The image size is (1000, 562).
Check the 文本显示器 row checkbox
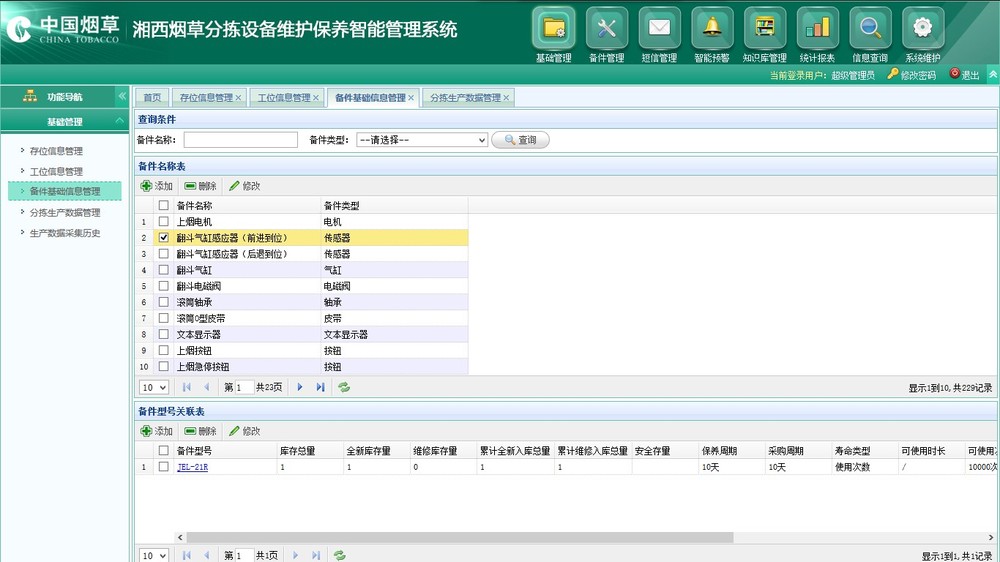(164, 334)
